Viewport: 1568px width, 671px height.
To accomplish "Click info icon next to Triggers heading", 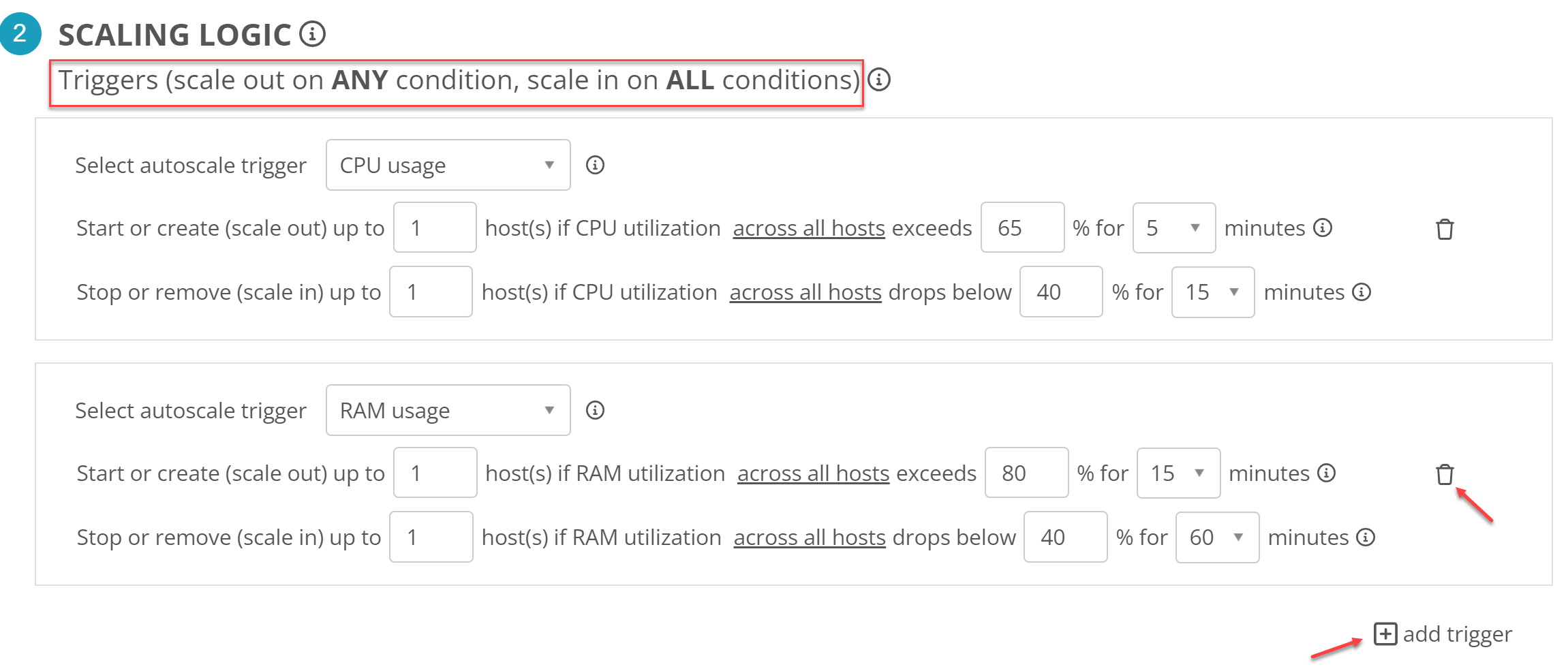I will pos(879,80).
